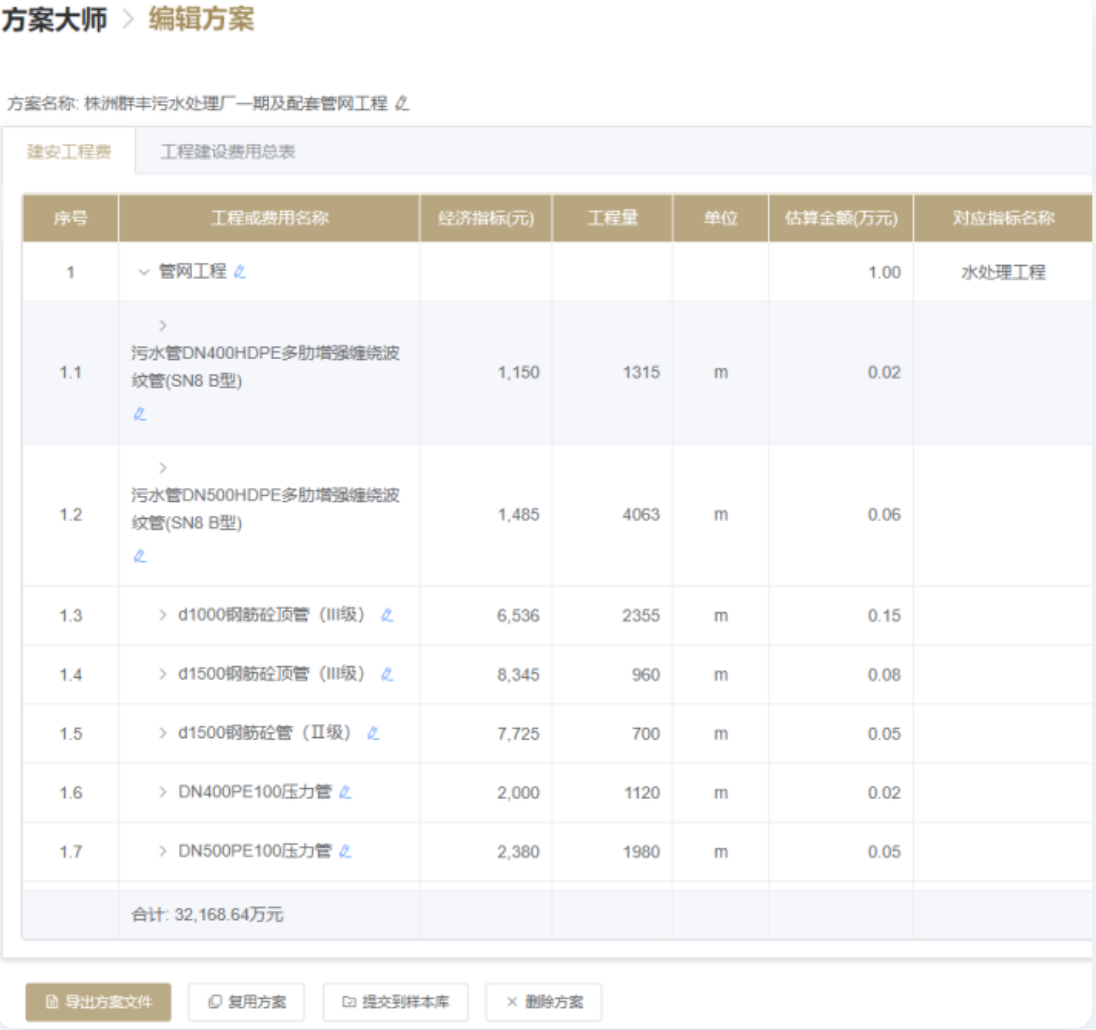Go back to 方案大师 breadcrumb
1096x1030 pixels.
55,20
